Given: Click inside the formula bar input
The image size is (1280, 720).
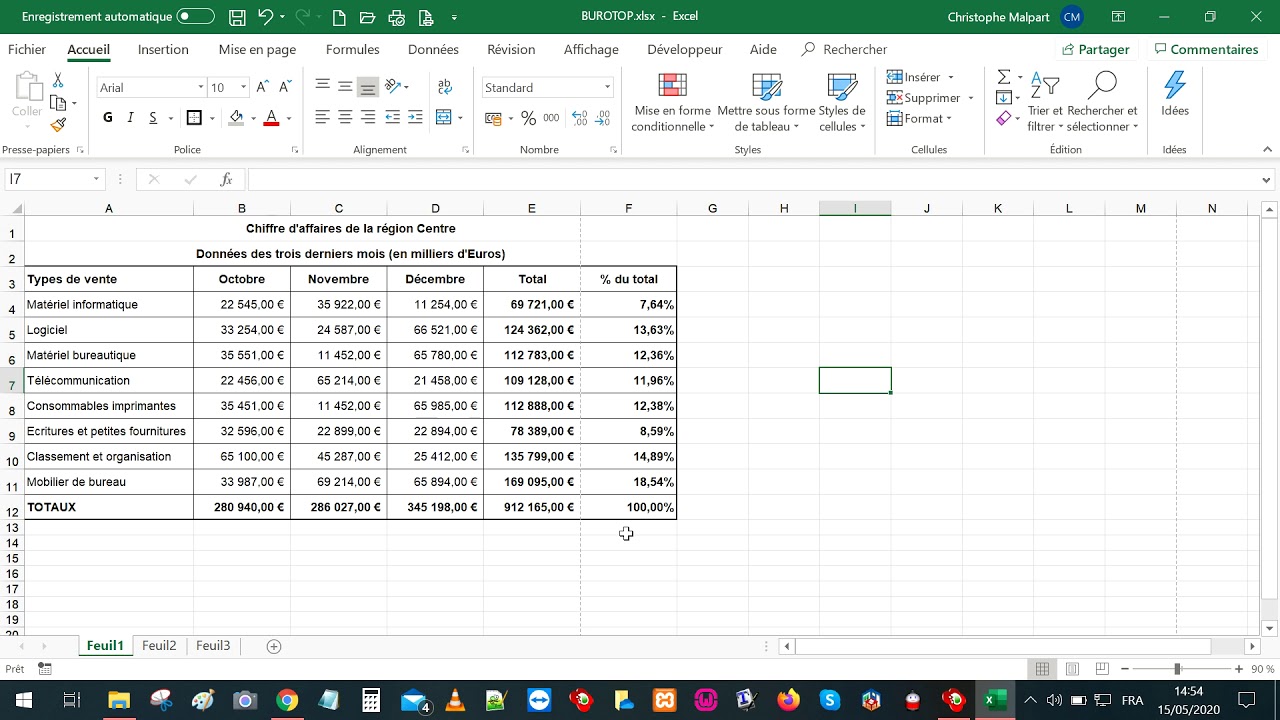Looking at the screenshot, I should click(752, 180).
